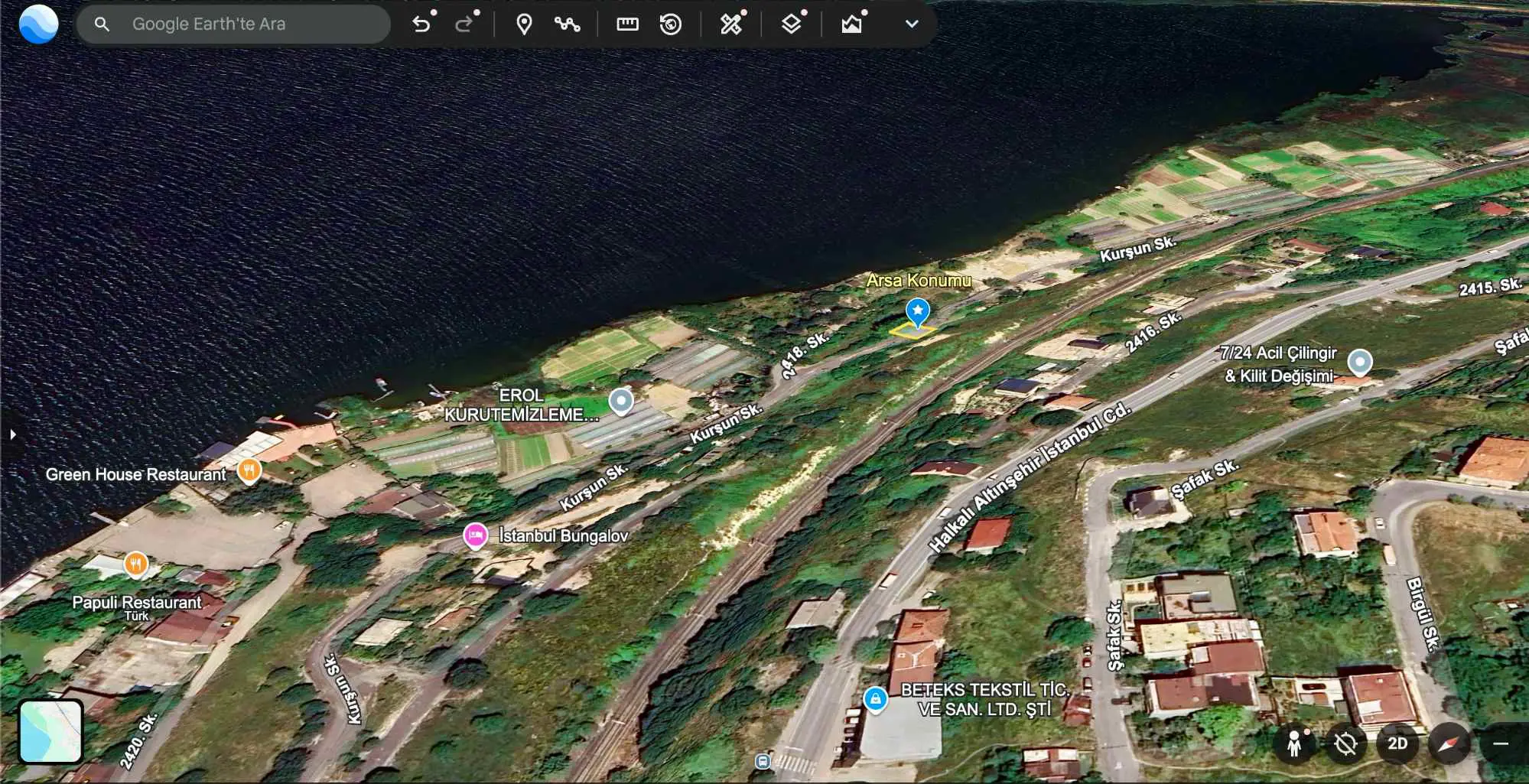1529x784 pixels.
Task: Activate Street View pegman button
Action: point(1294,743)
